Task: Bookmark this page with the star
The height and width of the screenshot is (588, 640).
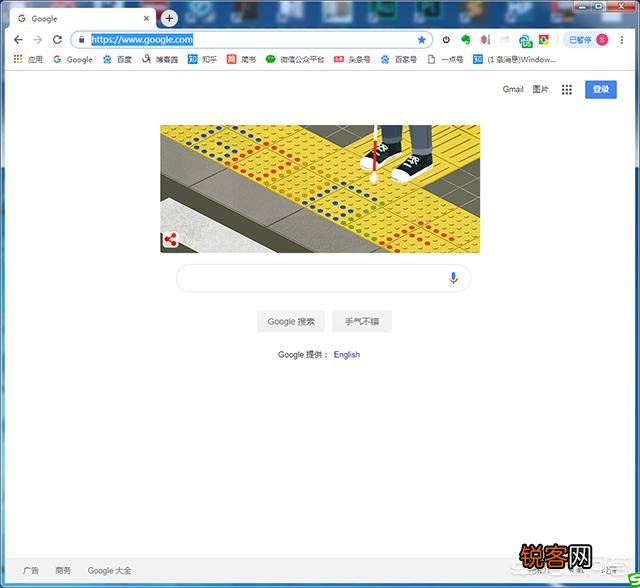Action: coord(422,40)
